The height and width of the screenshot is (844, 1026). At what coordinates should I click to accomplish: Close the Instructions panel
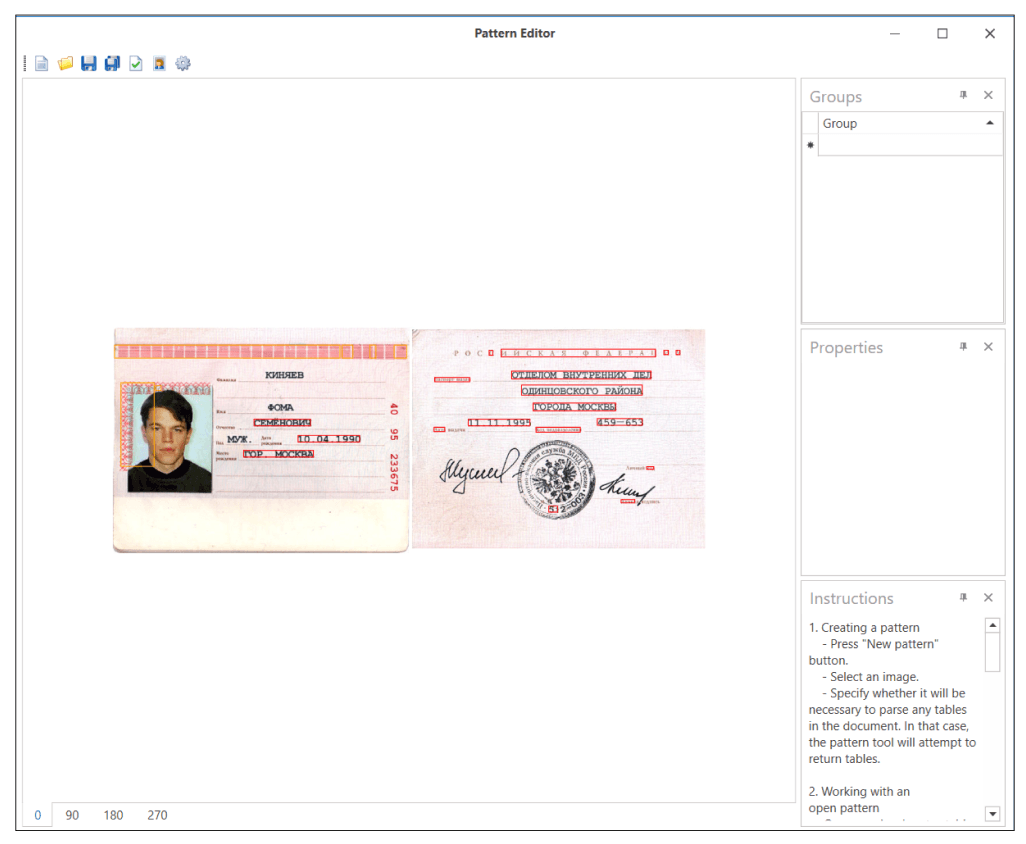pyautogui.click(x=988, y=598)
